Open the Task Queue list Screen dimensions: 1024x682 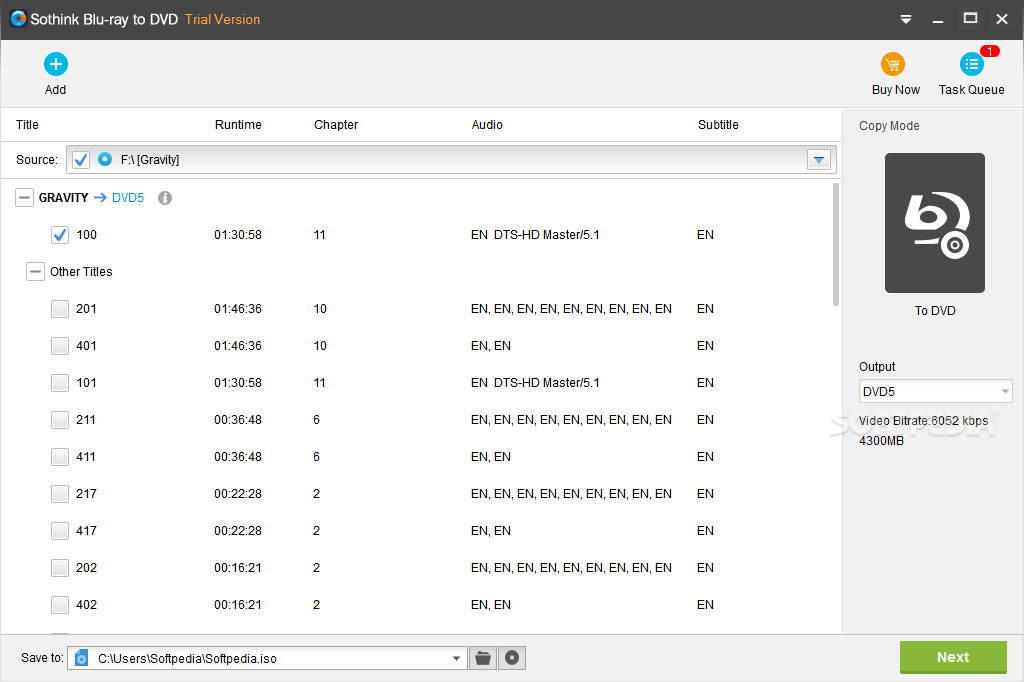coord(972,64)
